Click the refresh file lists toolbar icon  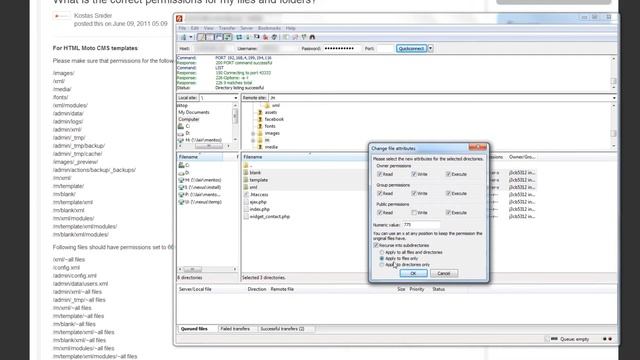tap(239, 37)
